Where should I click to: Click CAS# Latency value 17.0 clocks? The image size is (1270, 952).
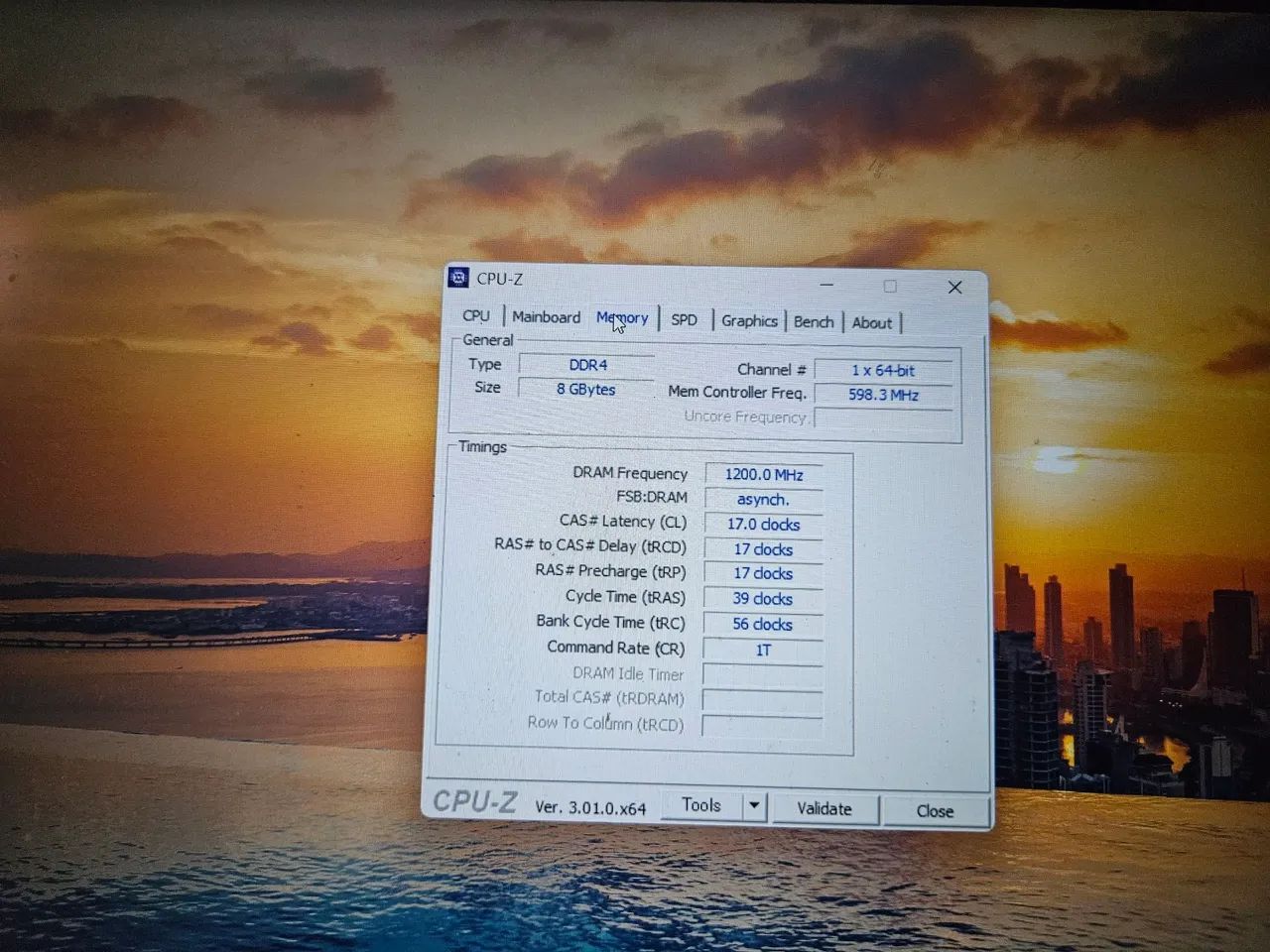point(764,524)
